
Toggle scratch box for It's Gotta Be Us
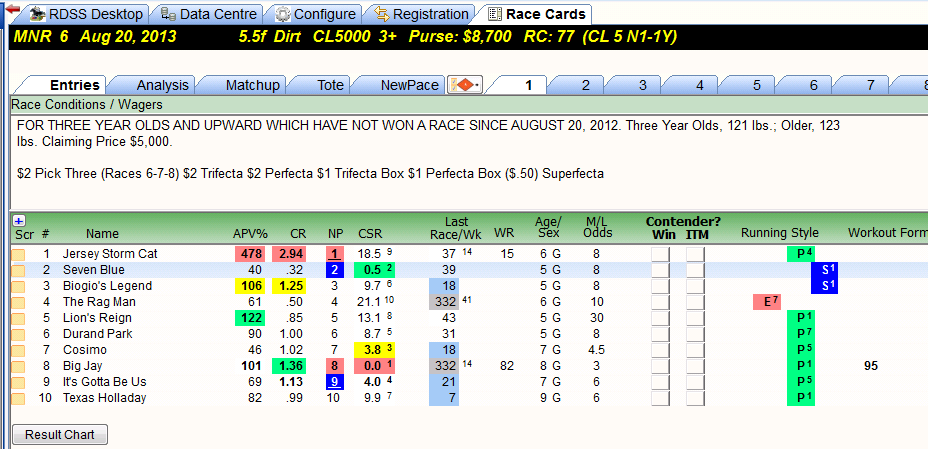coord(19,382)
